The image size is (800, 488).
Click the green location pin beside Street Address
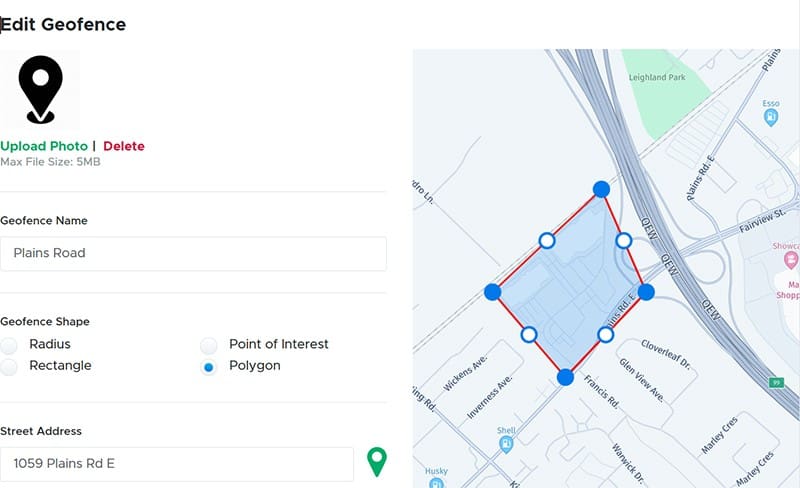[x=376, y=461]
